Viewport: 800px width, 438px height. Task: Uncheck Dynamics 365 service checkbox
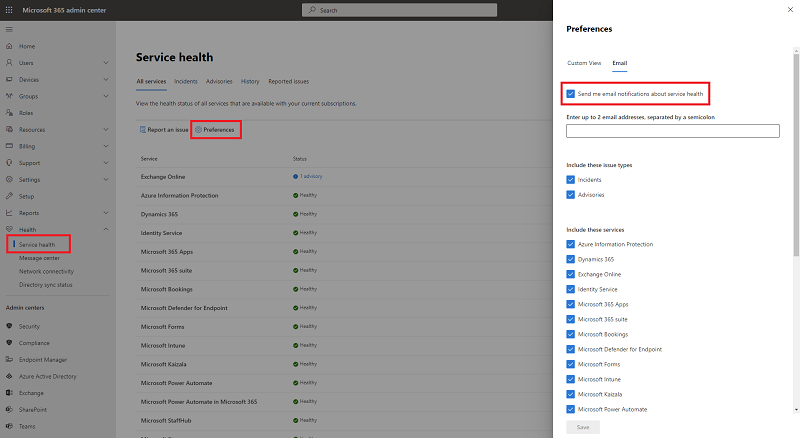[570, 259]
